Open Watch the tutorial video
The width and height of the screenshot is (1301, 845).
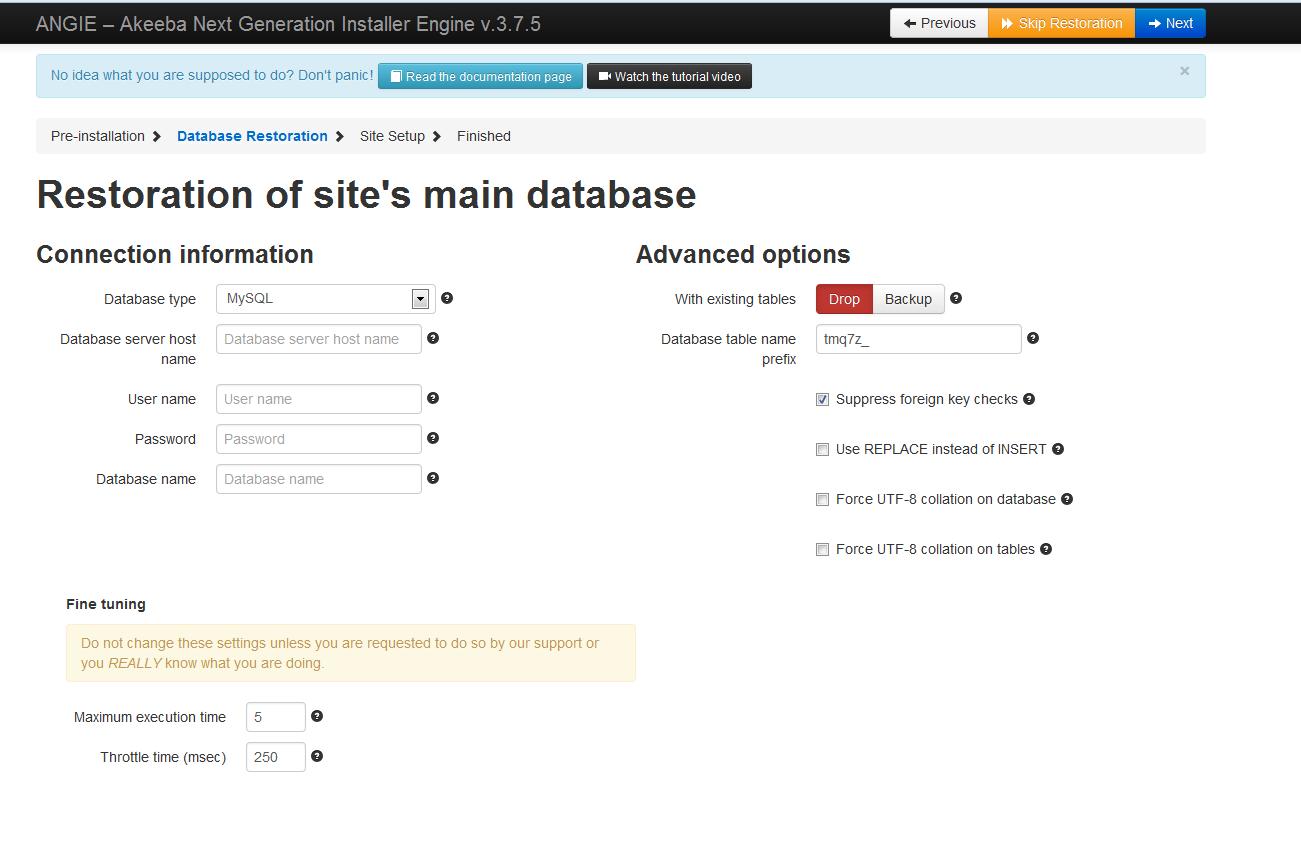pyautogui.click(x=669, y=76)
